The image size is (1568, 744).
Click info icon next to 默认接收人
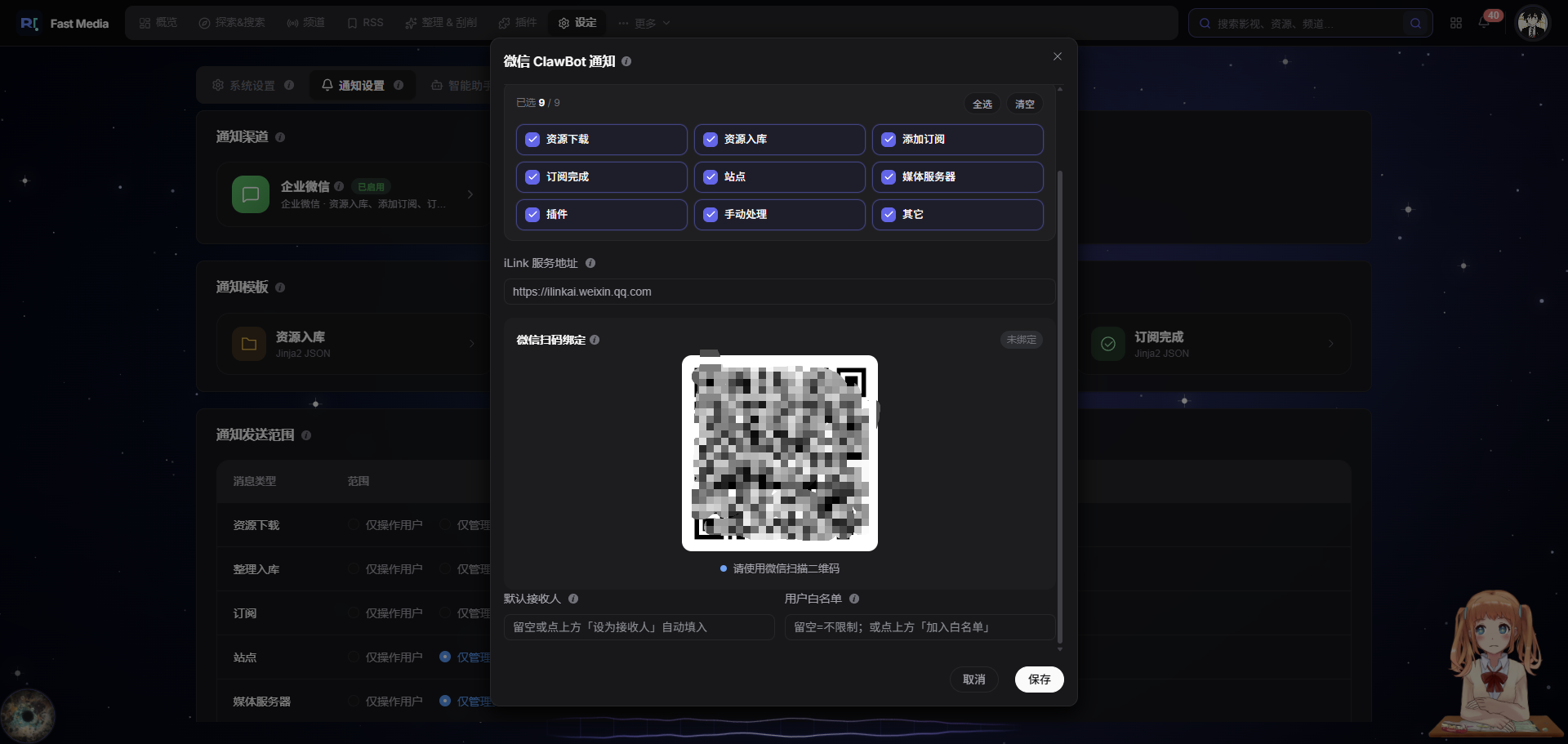(x=573, y=599)
